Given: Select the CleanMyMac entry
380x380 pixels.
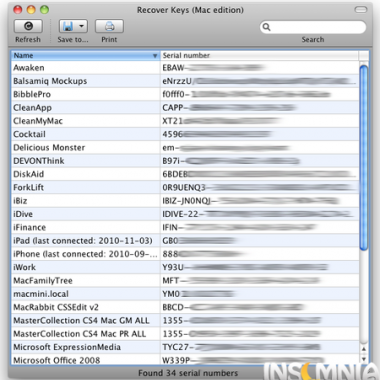Looking at the screenshot, I should pos(185,121).
